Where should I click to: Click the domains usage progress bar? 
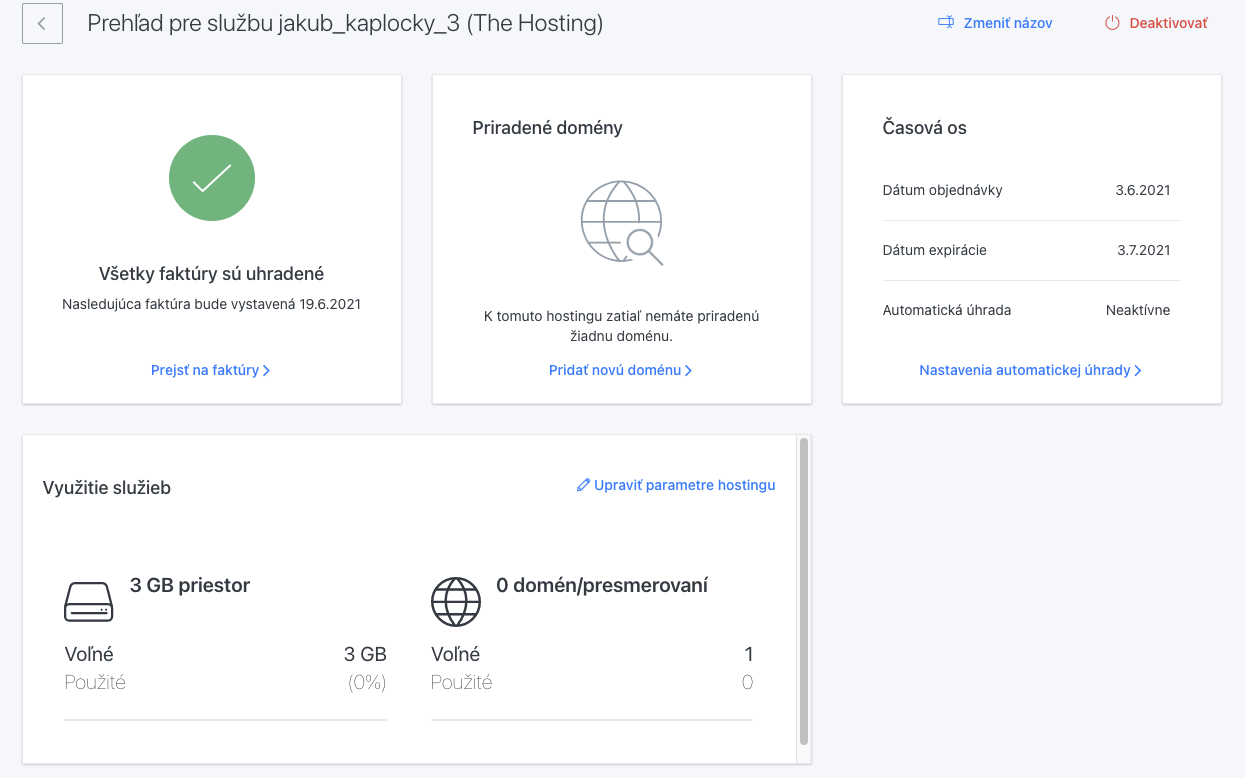(592, 719)
